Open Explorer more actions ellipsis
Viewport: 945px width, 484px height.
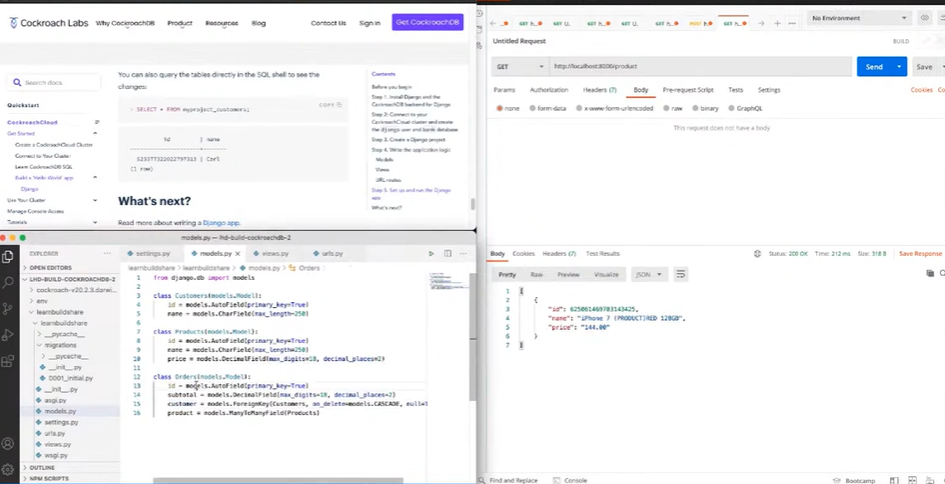[x=107, y=254]
